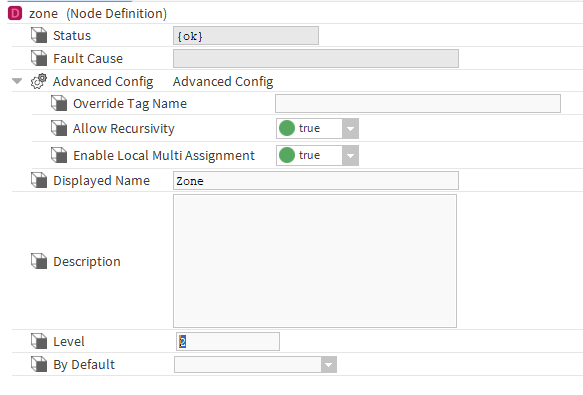
Task: Click the Level number field
Action: (x=228, y=341)
